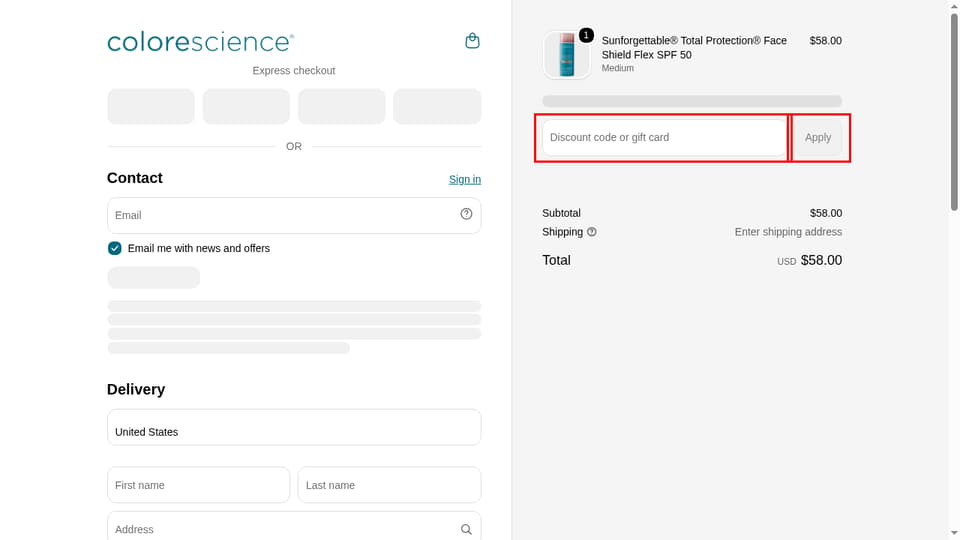Click the Colorescience logo

tap(200, 42)
